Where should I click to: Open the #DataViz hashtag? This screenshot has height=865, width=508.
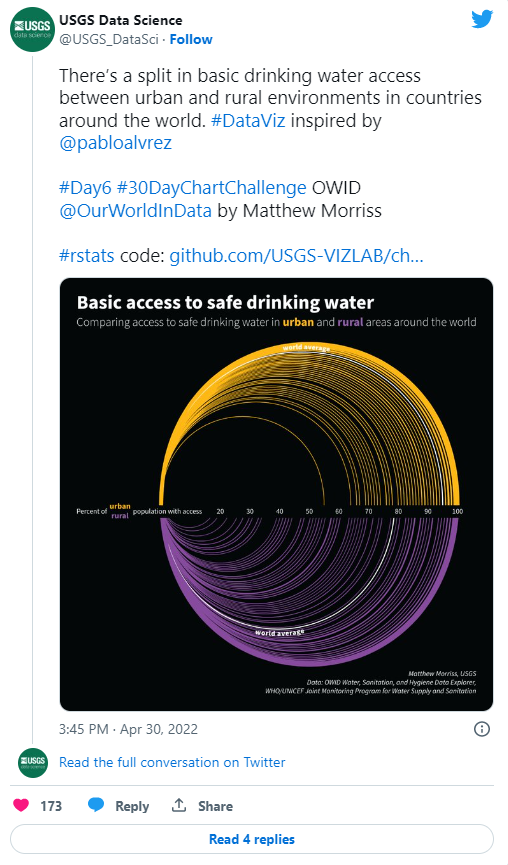point(248,120)
